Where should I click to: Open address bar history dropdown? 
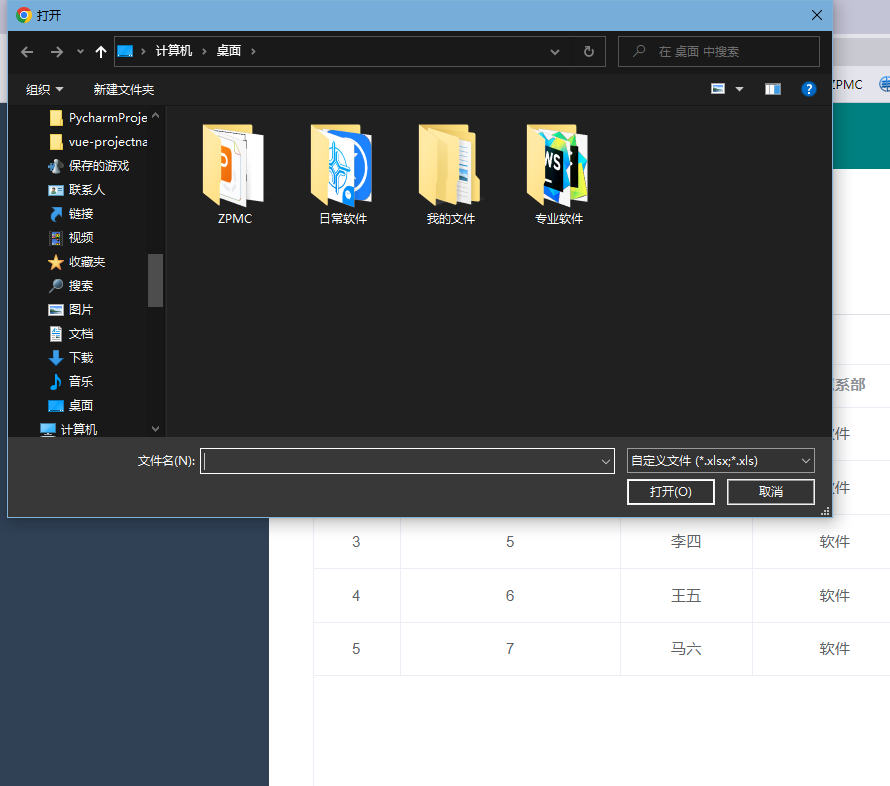555,52
